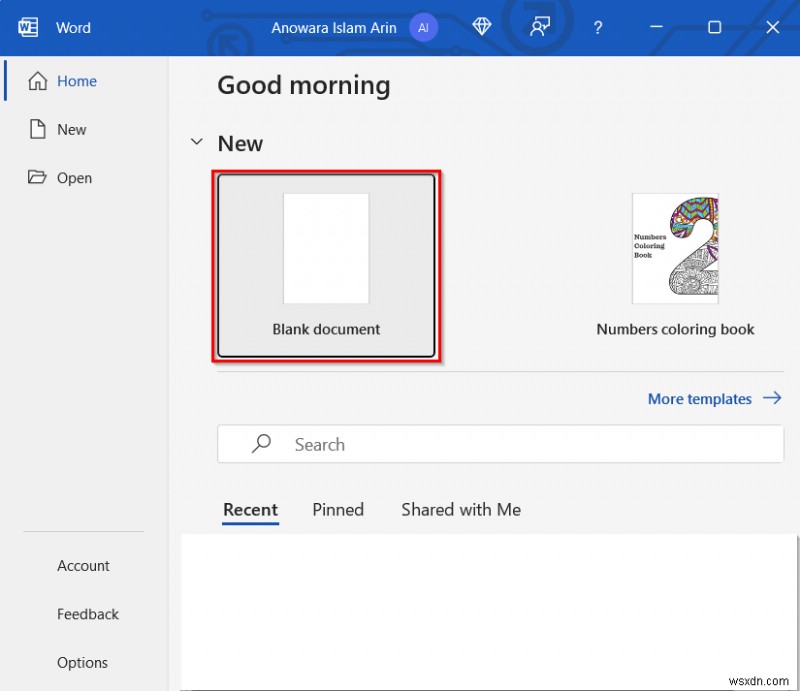Screen dimensions: 800x691
Task: Open Word Options
Action: click(x=82, y=662)
